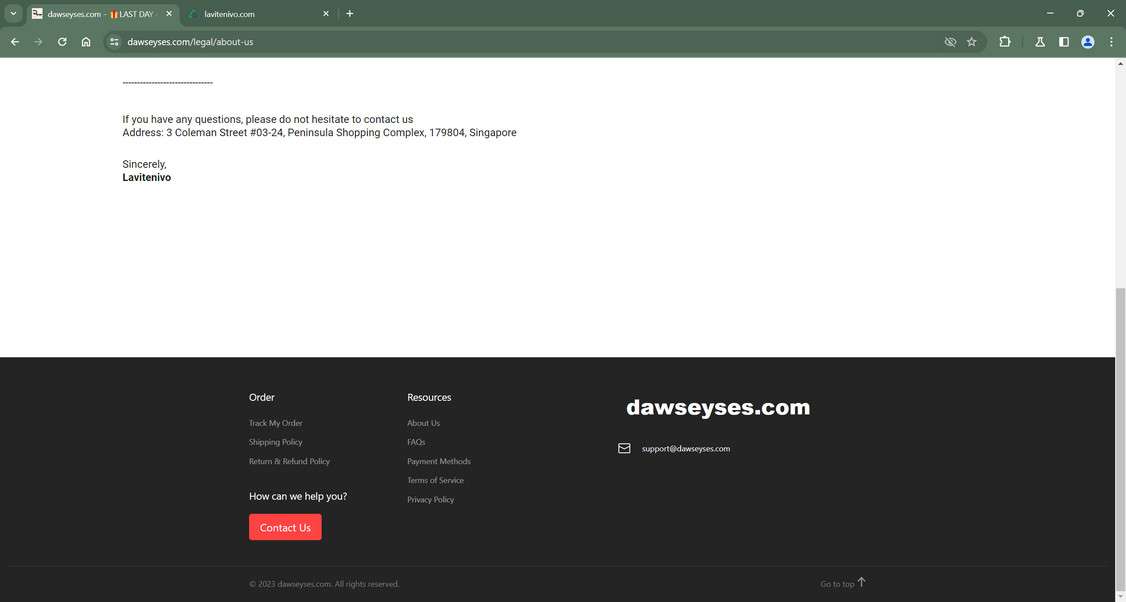Image resolution: width=1126 pixels, height=602 pixels.
Task: Click the site information icon in address bar
Action: click(x=113, y=41)
